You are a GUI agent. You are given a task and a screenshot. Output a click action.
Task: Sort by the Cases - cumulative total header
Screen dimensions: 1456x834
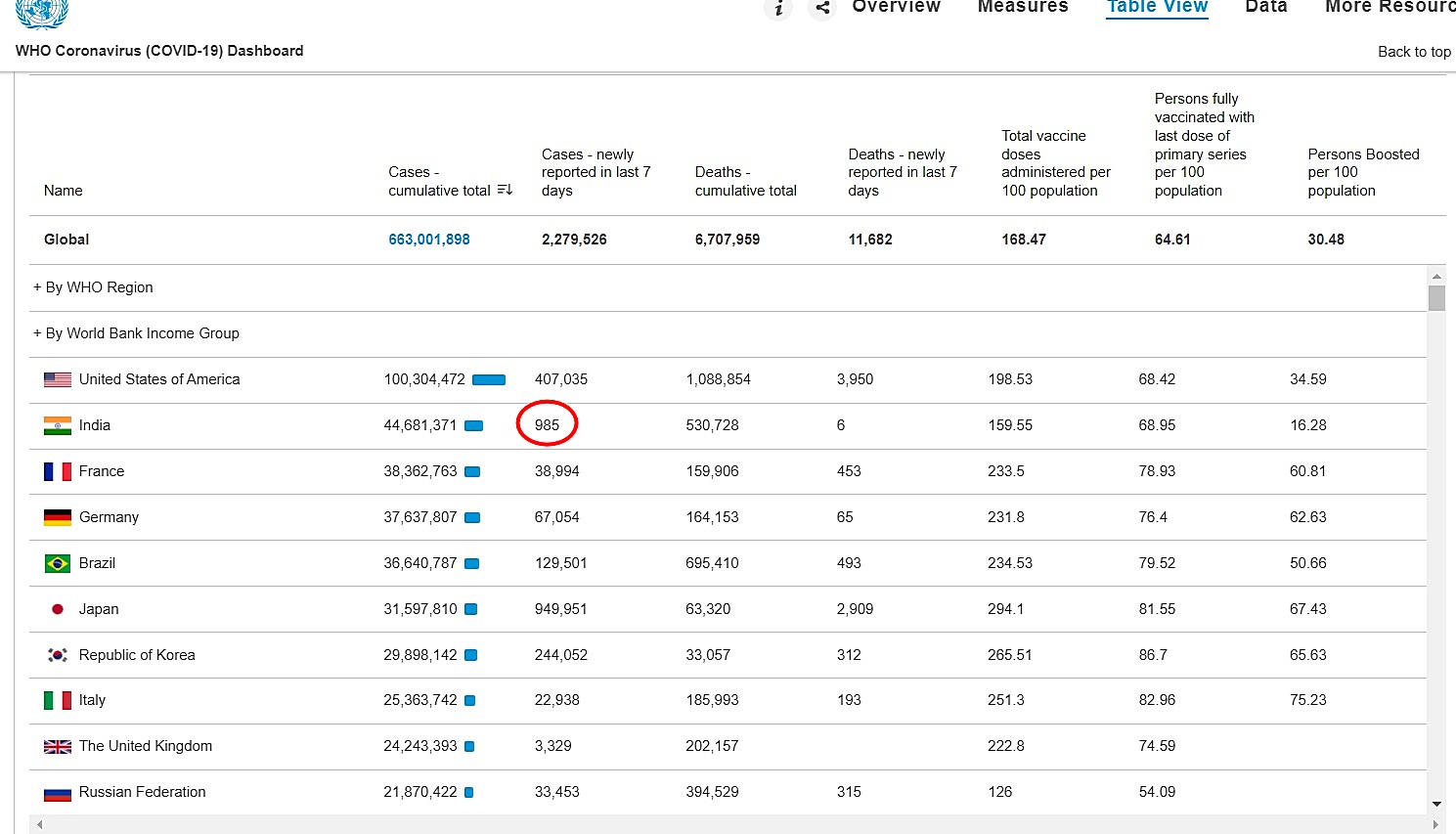click(439, 181)
